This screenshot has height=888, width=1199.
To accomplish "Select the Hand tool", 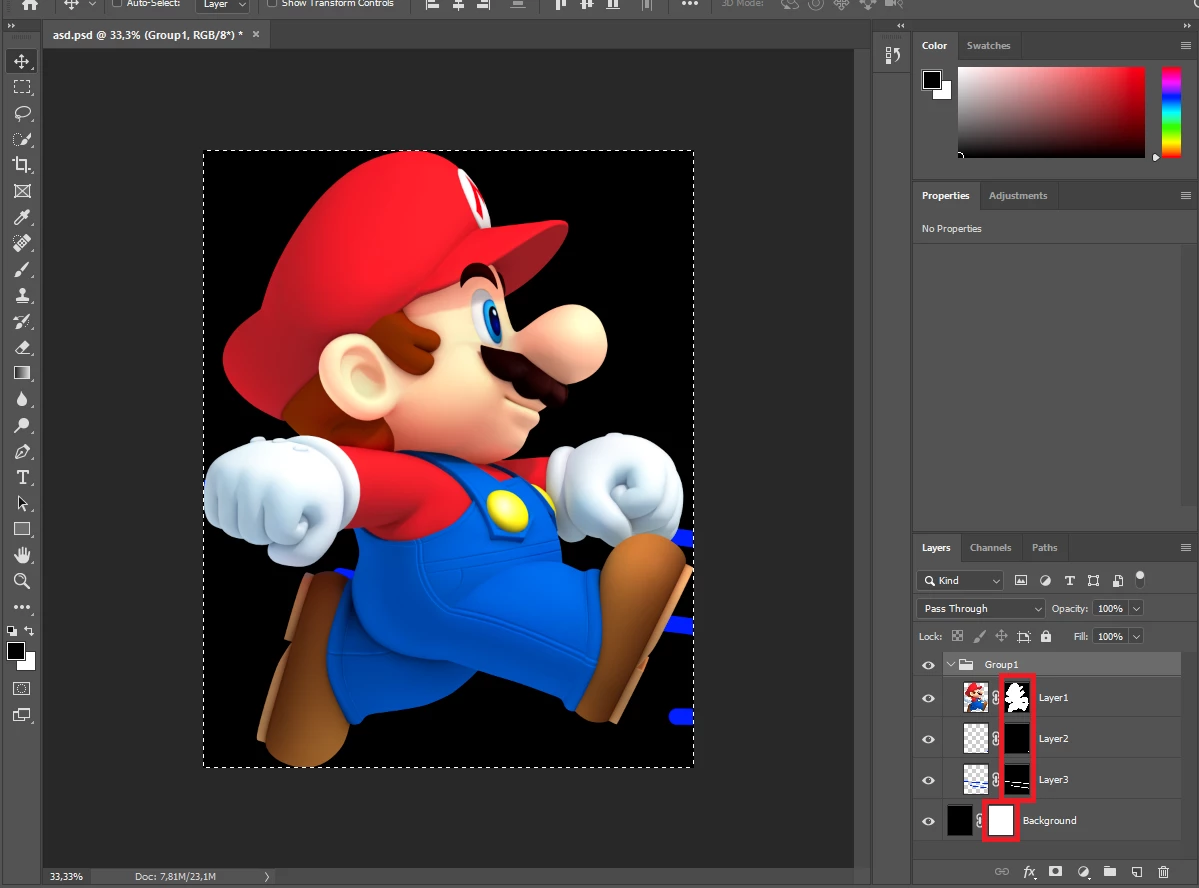I will click(x=22, y=555).
